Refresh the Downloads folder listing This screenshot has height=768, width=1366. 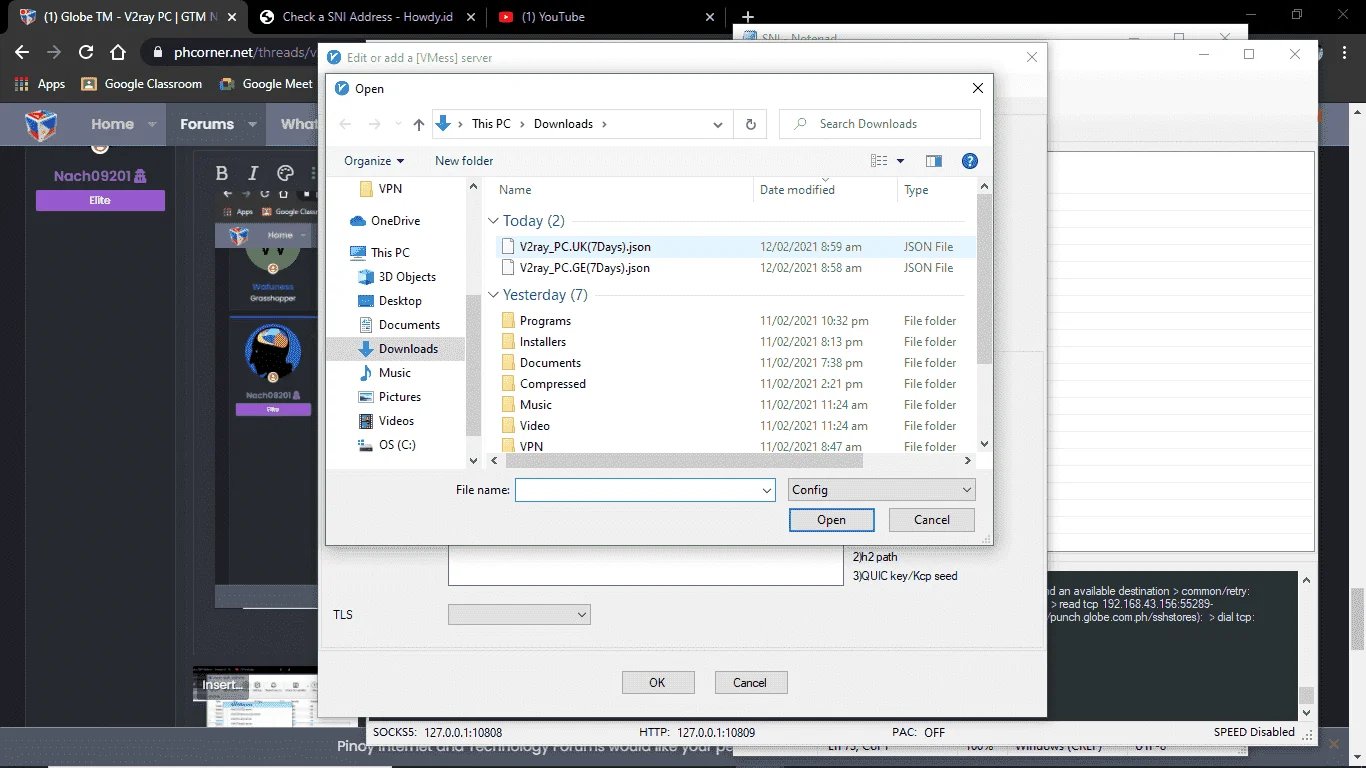pyautogui.click(x=750, y=124)
